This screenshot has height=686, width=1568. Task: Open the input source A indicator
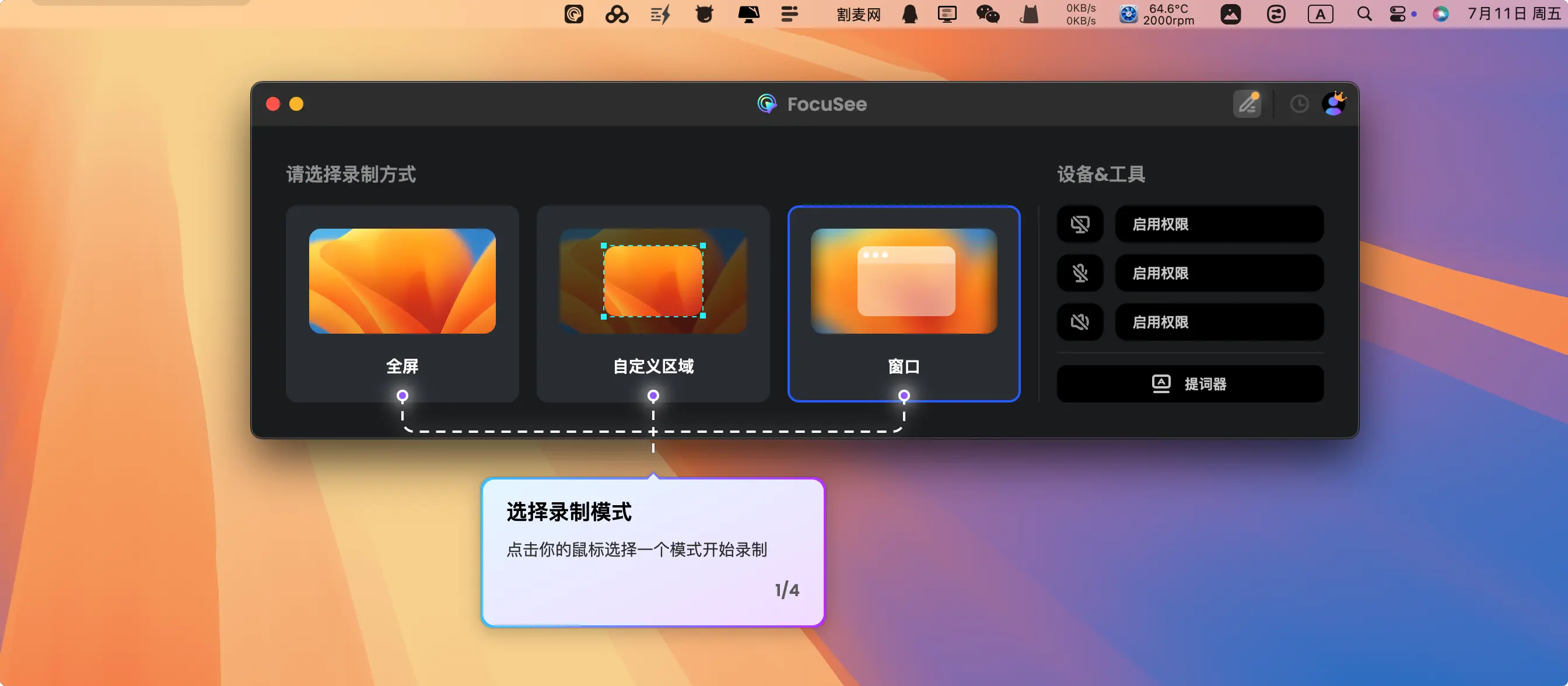click(1320, 14)
